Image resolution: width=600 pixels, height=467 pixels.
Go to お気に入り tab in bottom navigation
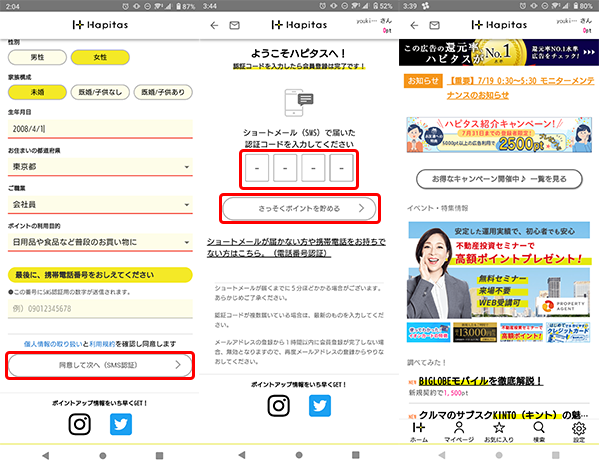(499, 432)
